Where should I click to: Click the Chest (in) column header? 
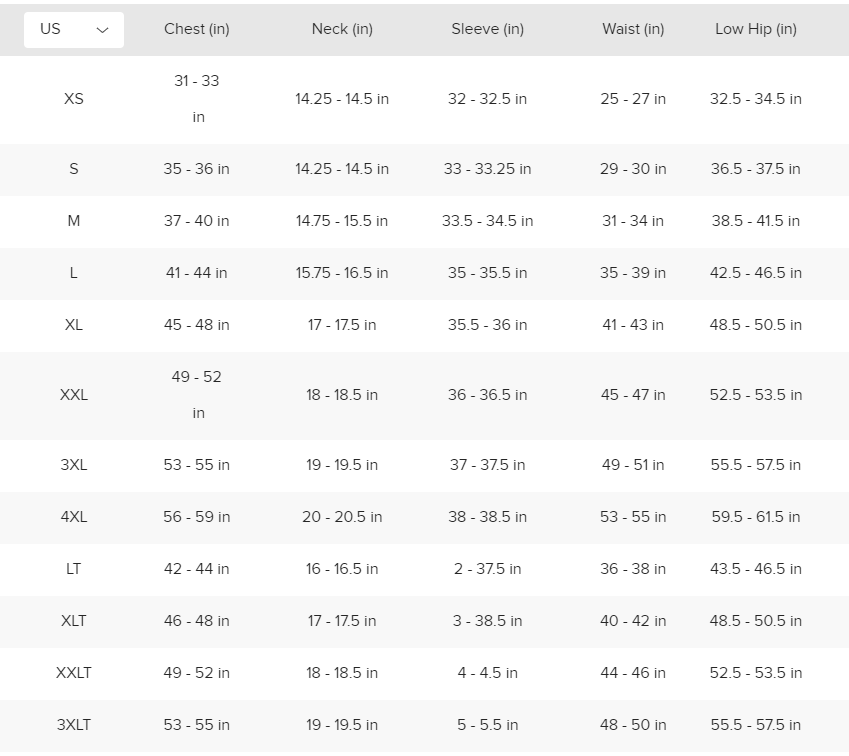coord(197,29)
